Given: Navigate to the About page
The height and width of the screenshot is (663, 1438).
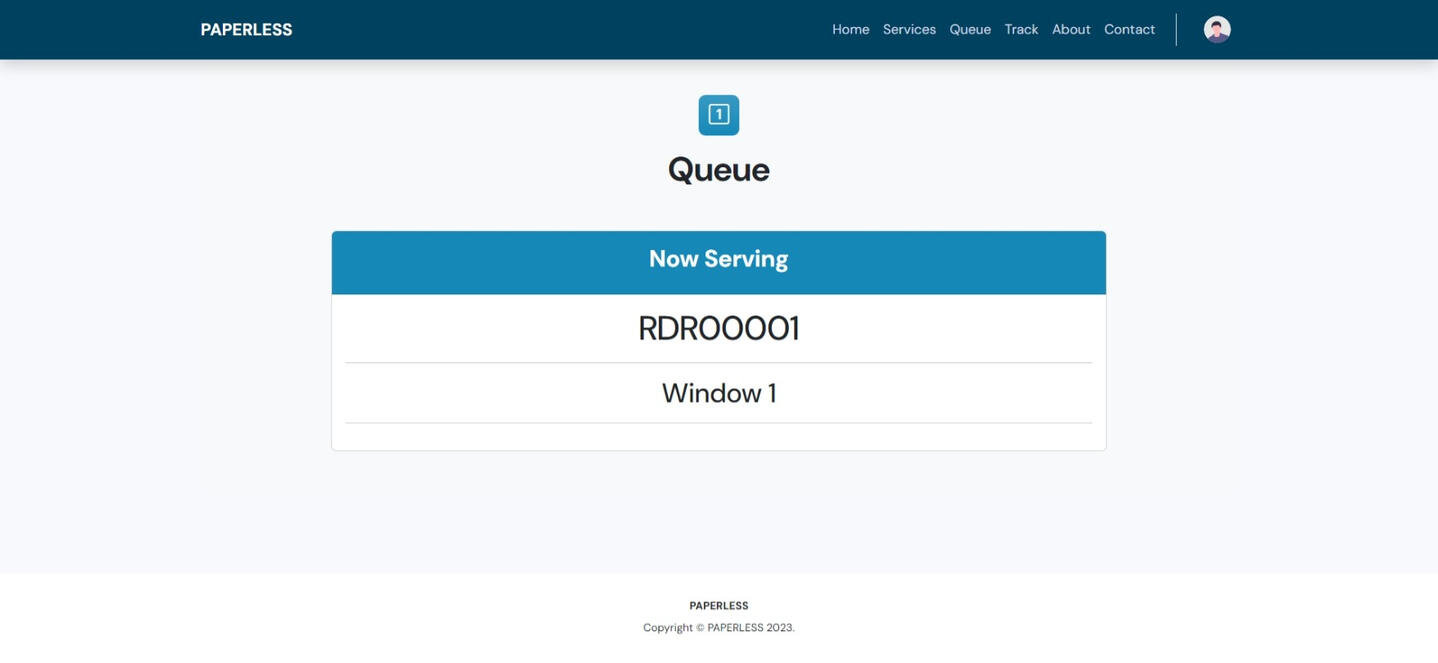Looking at the screenshot, I should pos(1070,30).
